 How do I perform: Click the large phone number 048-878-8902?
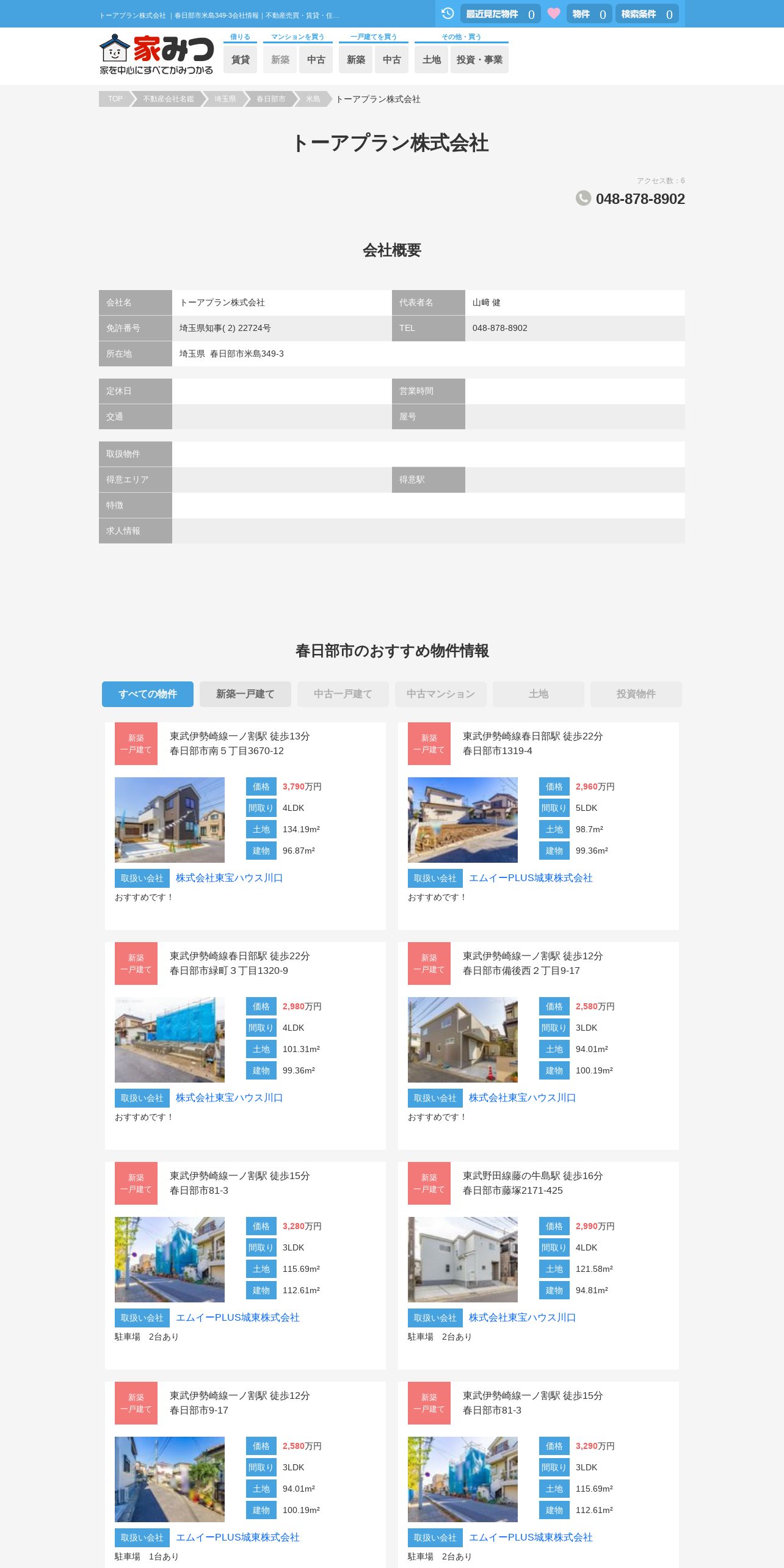click(640, 199)
